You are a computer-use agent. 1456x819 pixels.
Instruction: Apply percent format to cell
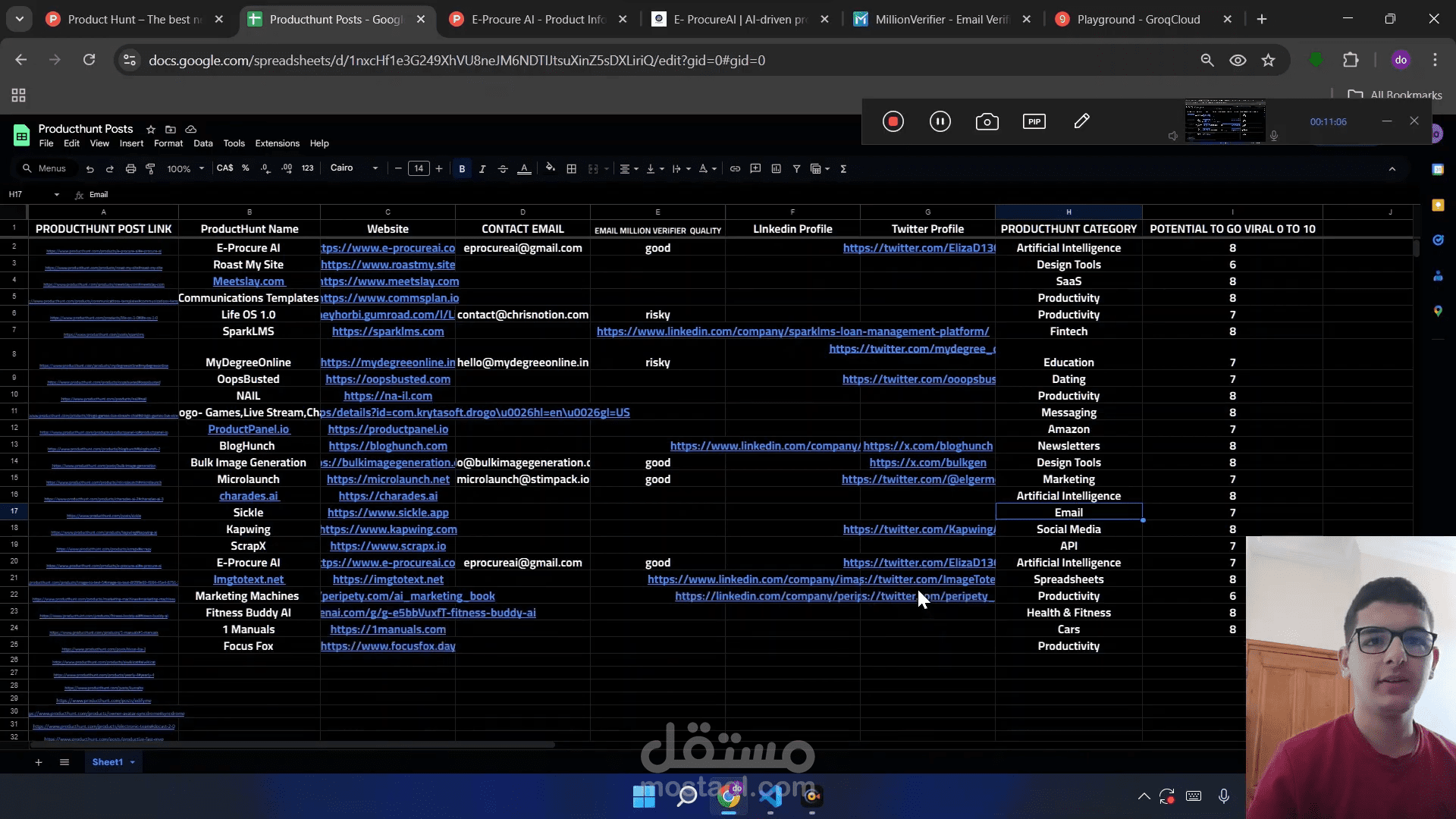click(x=246, y=168)
